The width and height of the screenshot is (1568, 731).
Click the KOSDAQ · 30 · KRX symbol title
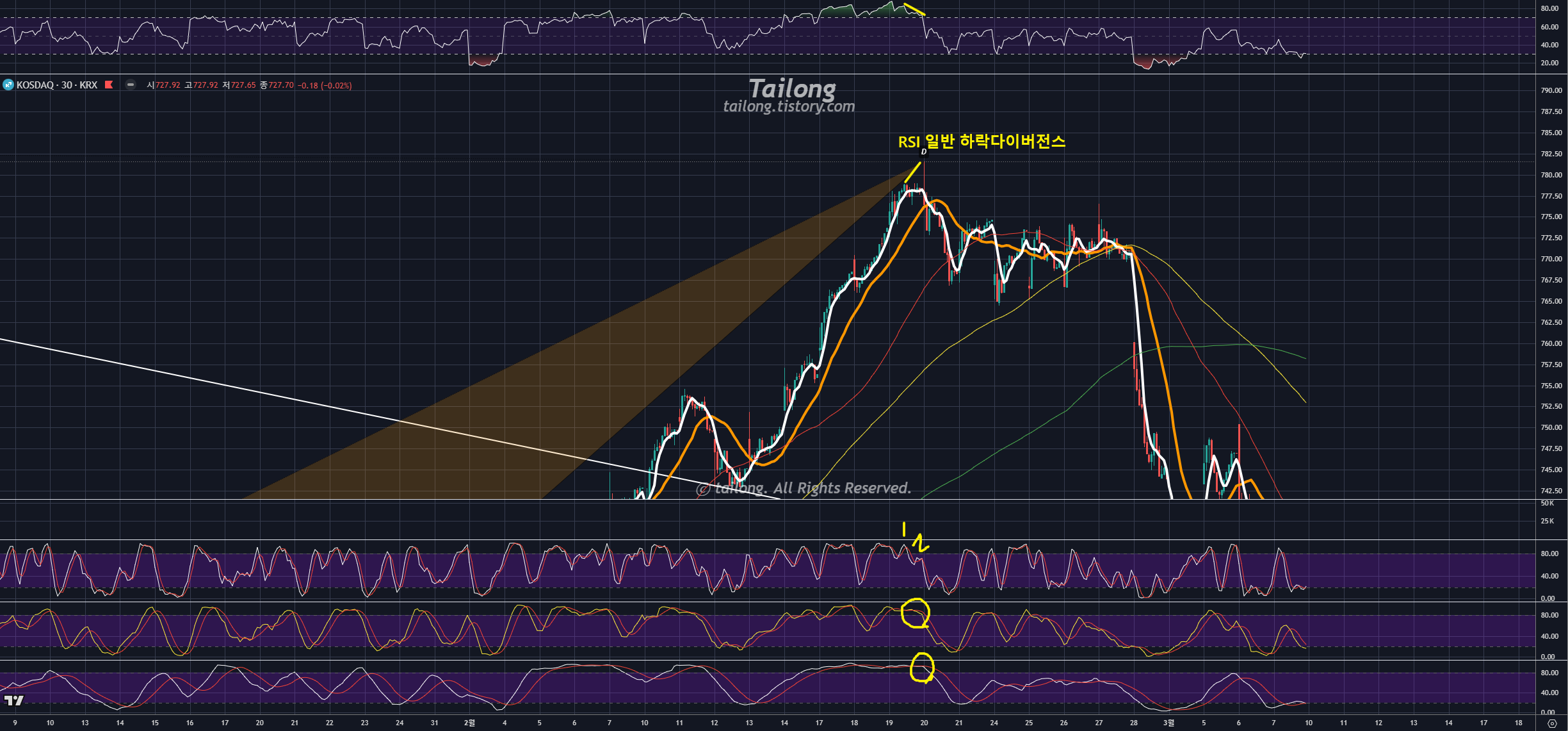click(x=57, y=85)
